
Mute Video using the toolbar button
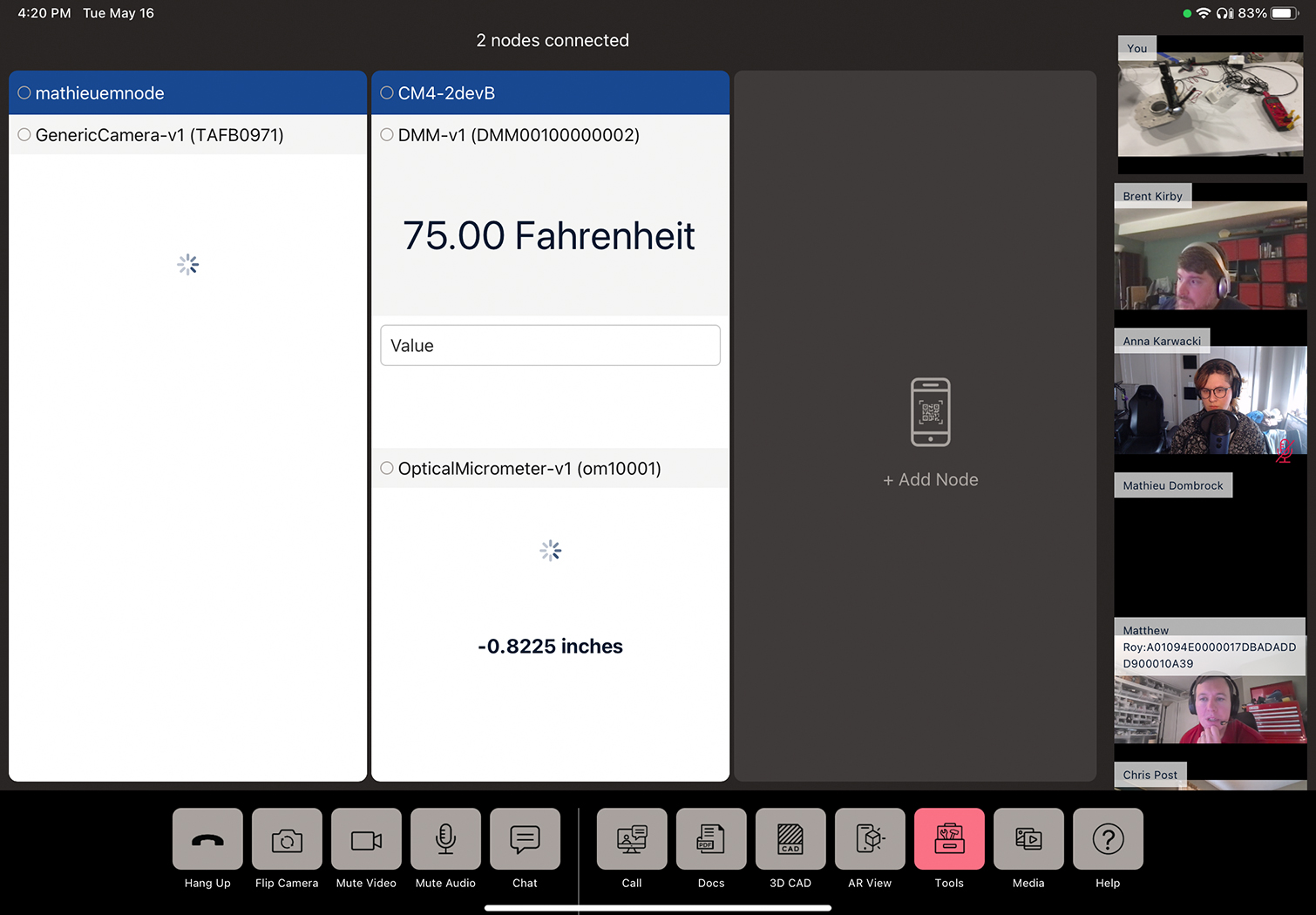click(366, 838)
